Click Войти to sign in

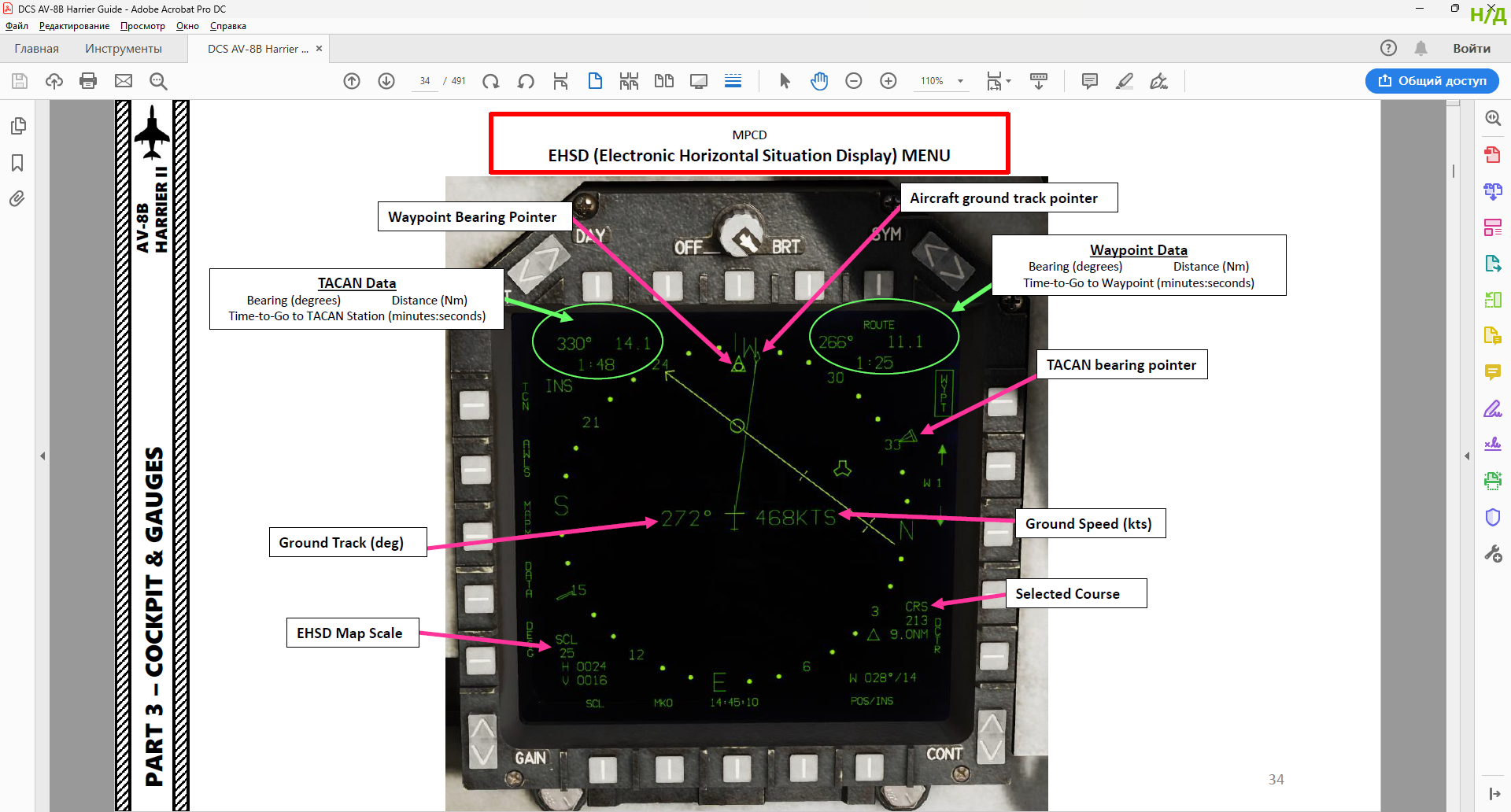[1472, 49]
